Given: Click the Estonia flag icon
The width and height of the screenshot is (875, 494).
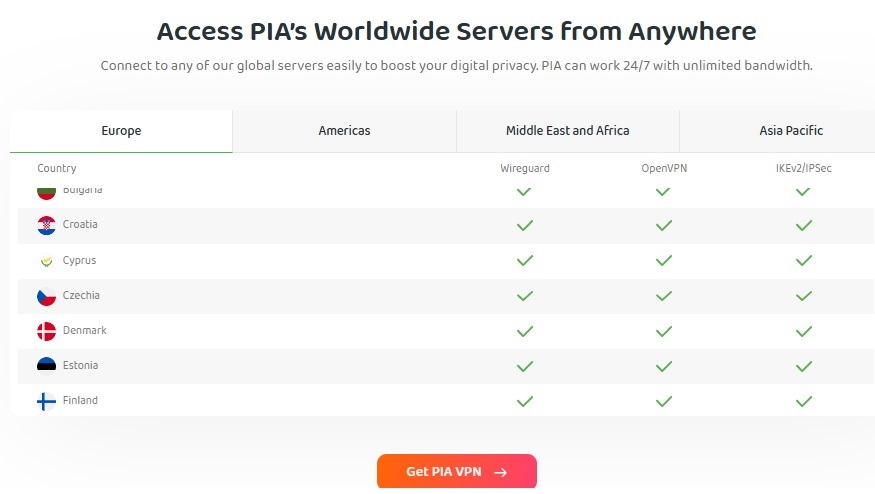Looking at the screenshot, I should (46, 366).
